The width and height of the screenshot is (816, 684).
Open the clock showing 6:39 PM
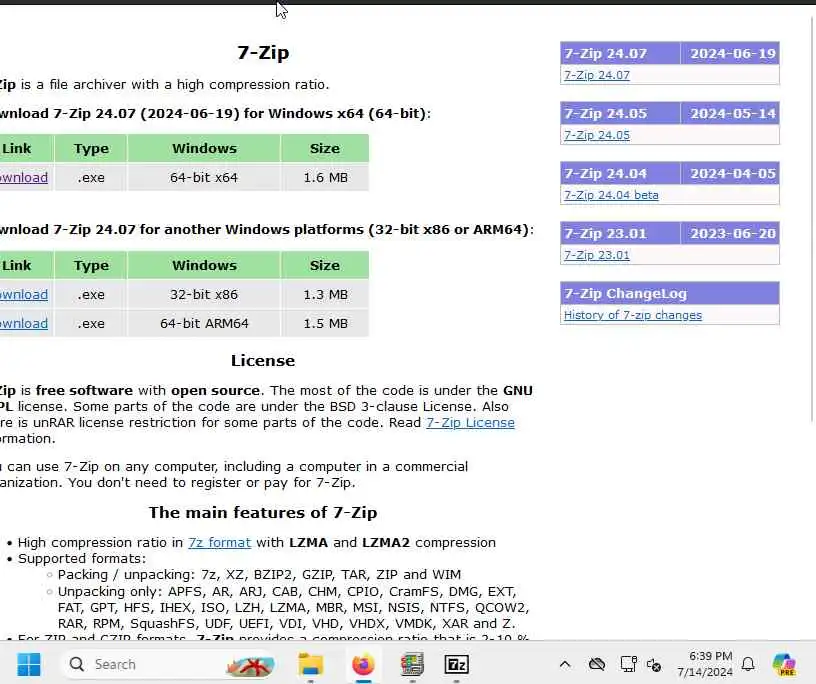point(705,664)
